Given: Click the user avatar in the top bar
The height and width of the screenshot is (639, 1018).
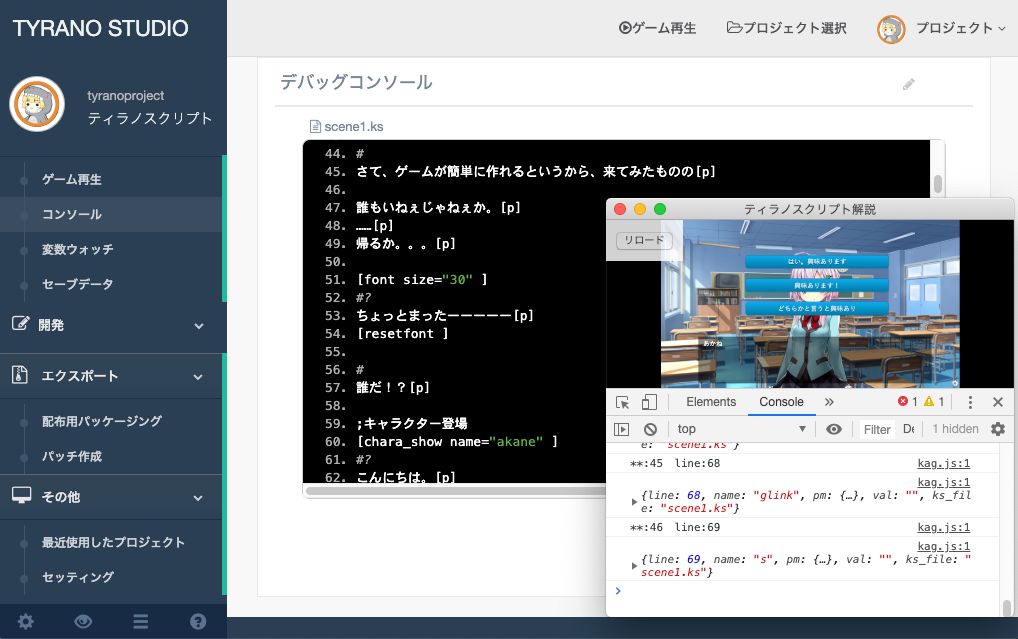Looking at the screenshot, I should click(891, 29).
